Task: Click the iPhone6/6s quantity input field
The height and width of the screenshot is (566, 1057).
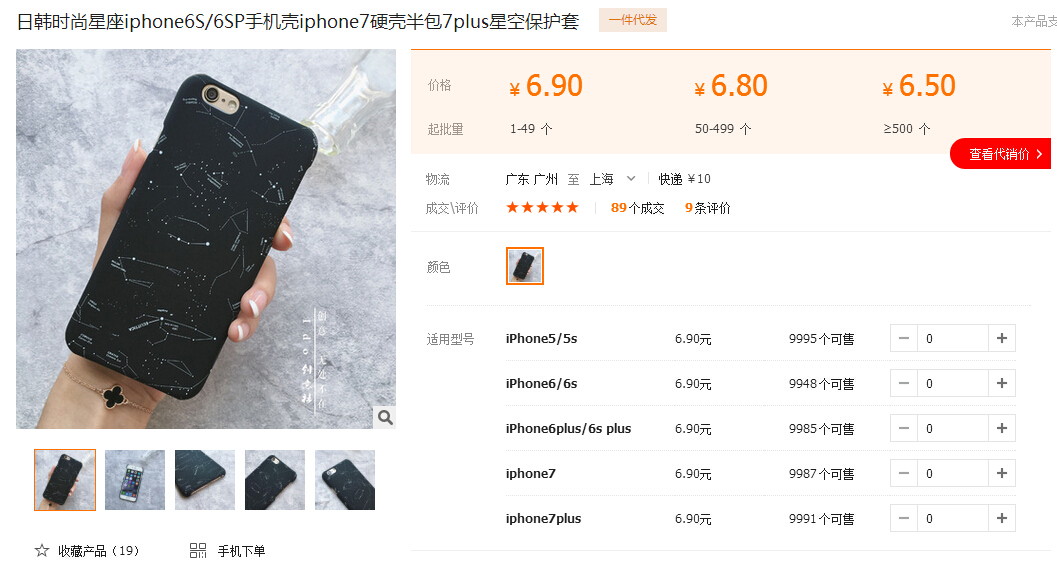Action: pos(953,383)
